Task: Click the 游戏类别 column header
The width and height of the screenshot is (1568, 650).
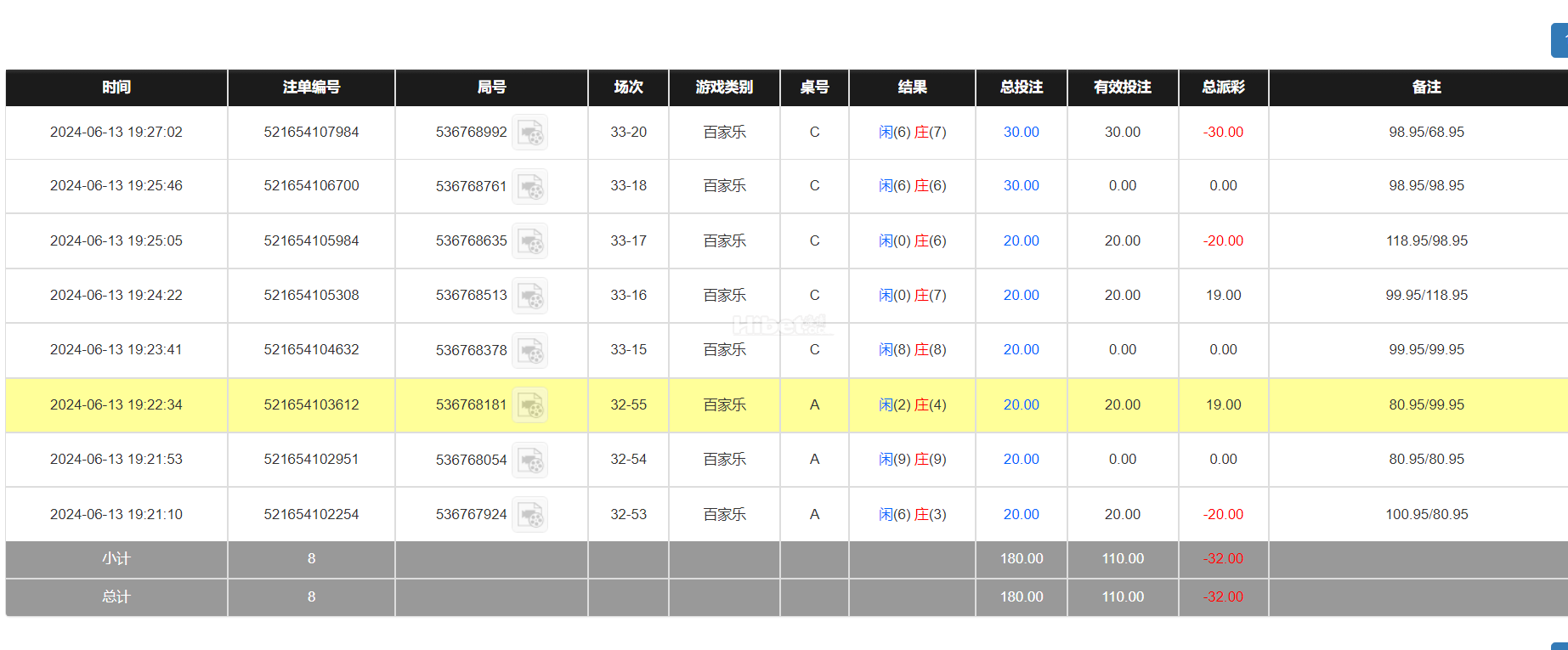Action: pyautogui.click(x=724, y=88)
